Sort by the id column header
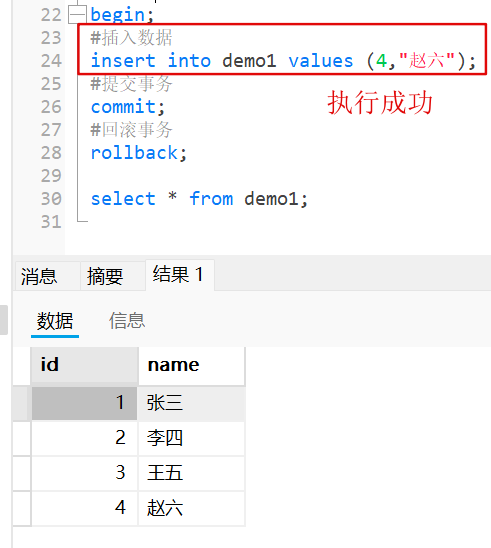 click(x=85, y=366)
